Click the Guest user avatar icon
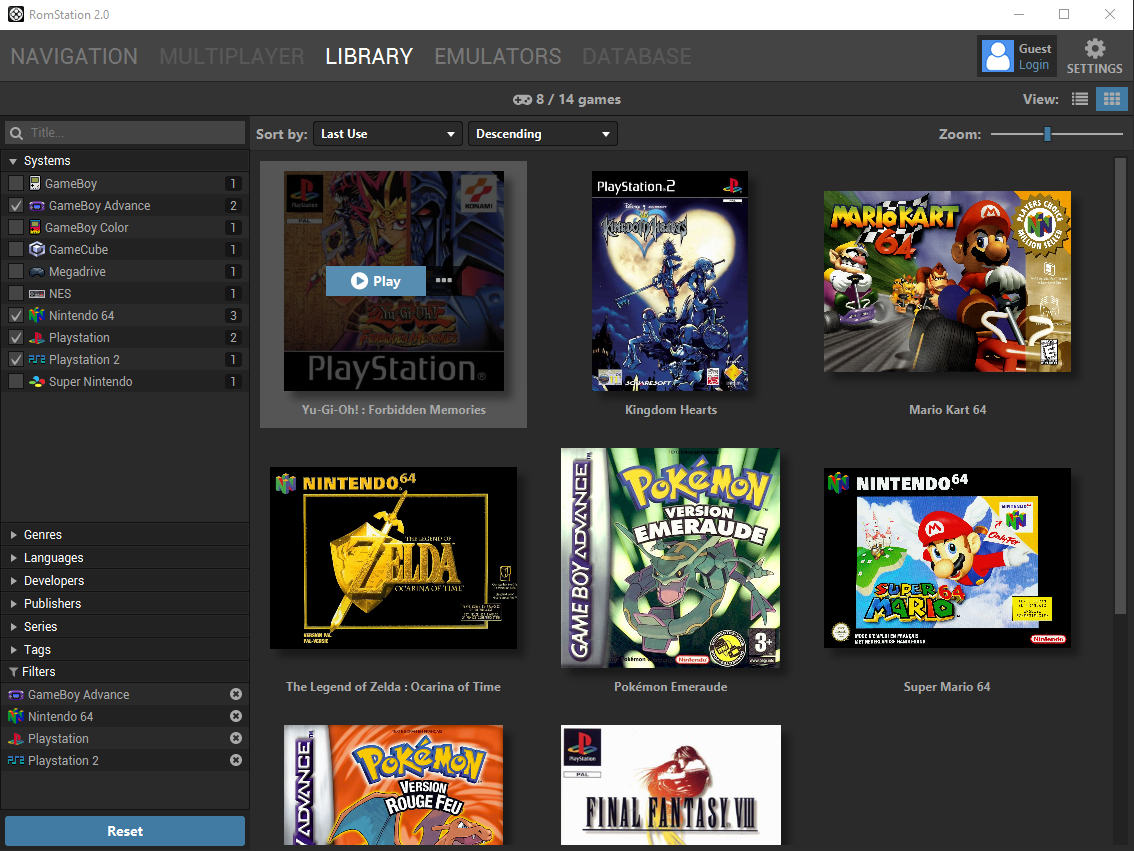1134x851 pixels. [x=998, y=56]
